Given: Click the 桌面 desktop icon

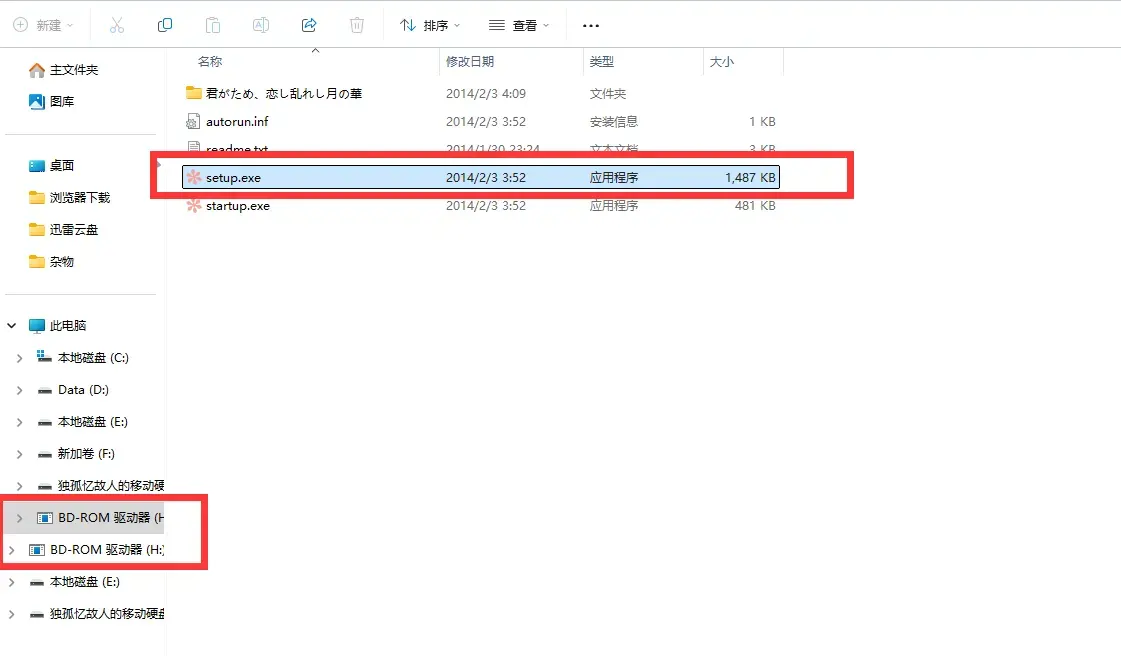Looking at the screenshot, I should pos(36,166).
